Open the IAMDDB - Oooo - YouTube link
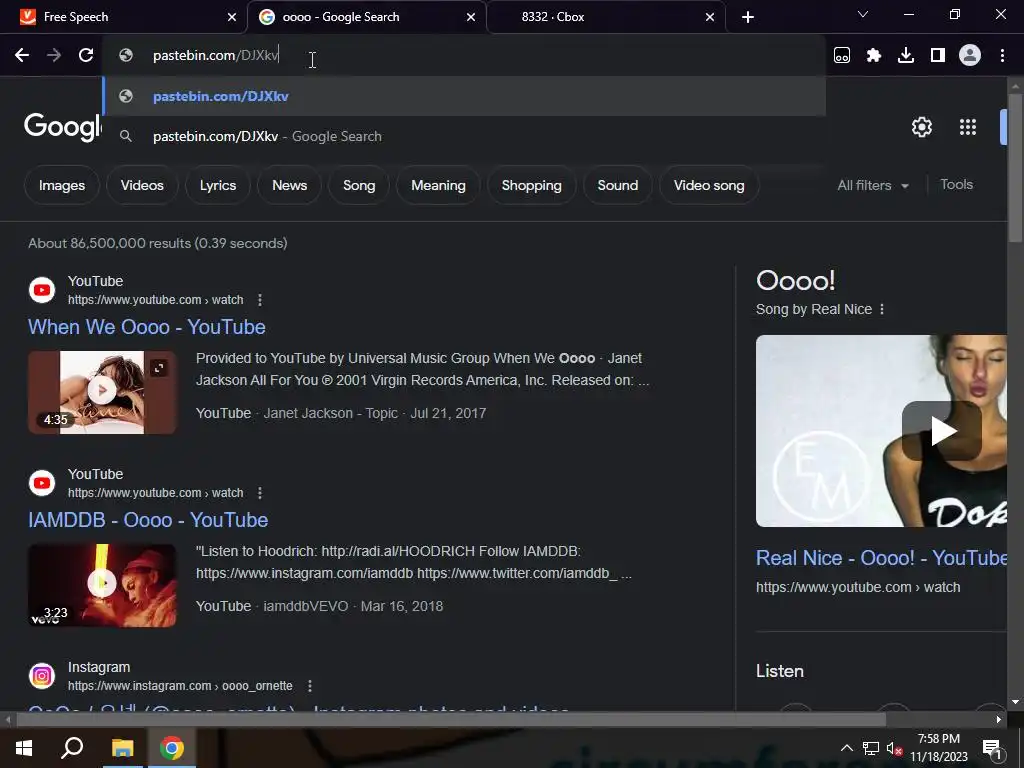1024x768 pixels. (148, 520)
